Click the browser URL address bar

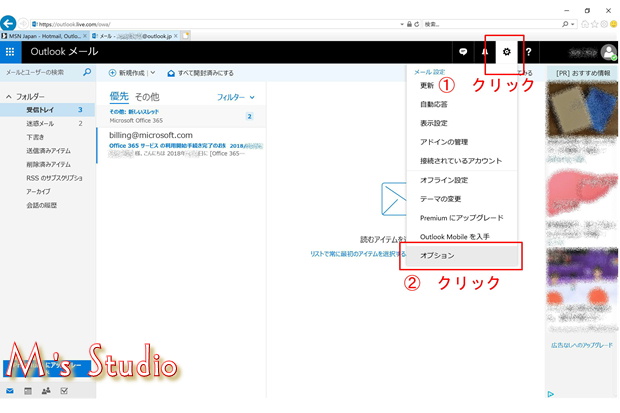coord(215,24)
